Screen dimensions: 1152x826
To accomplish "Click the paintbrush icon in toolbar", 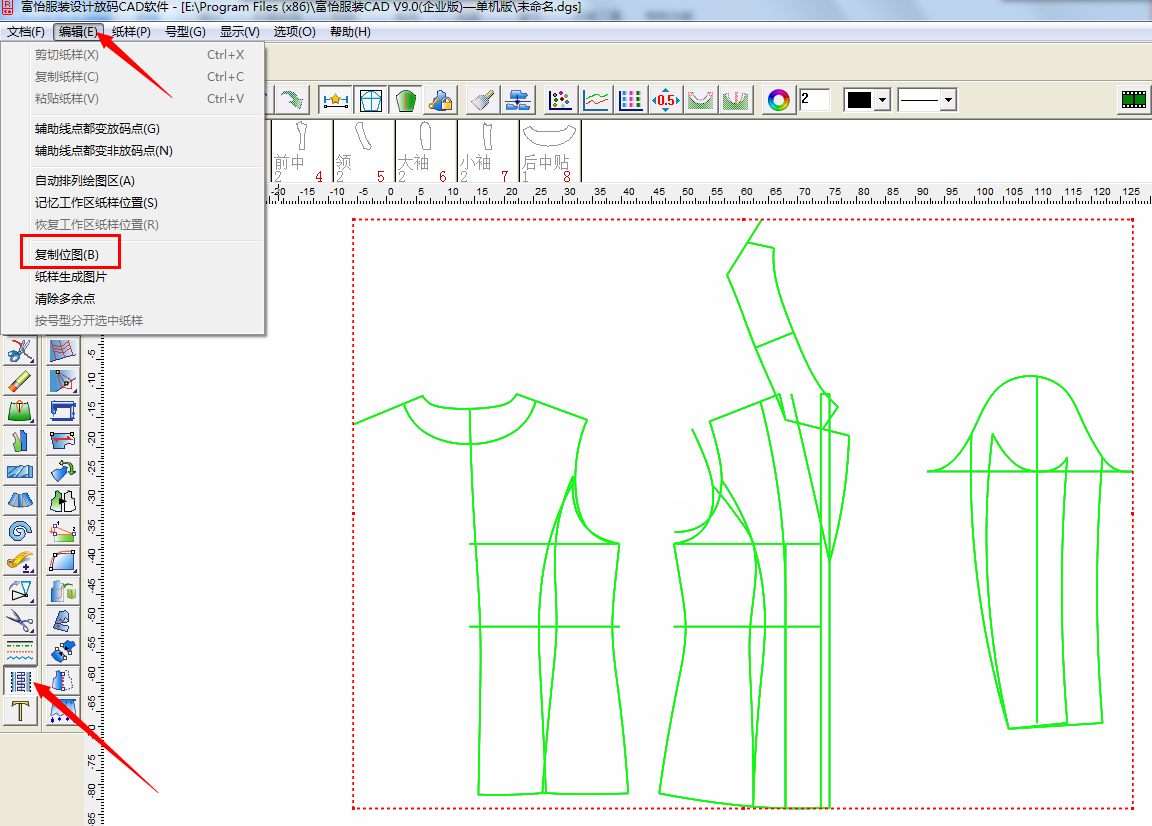I will [483, 100].
